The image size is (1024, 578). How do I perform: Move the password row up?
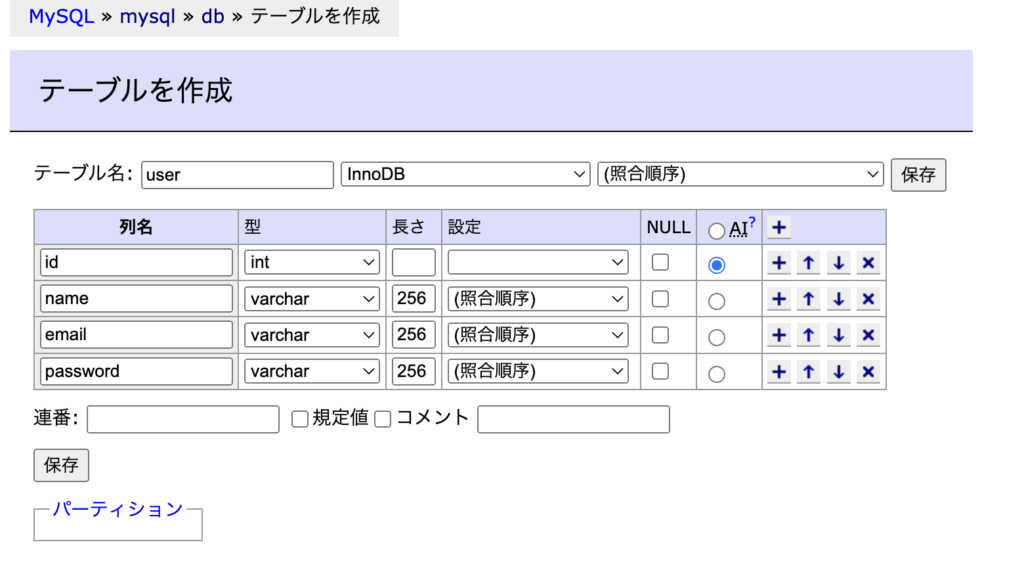808,372
